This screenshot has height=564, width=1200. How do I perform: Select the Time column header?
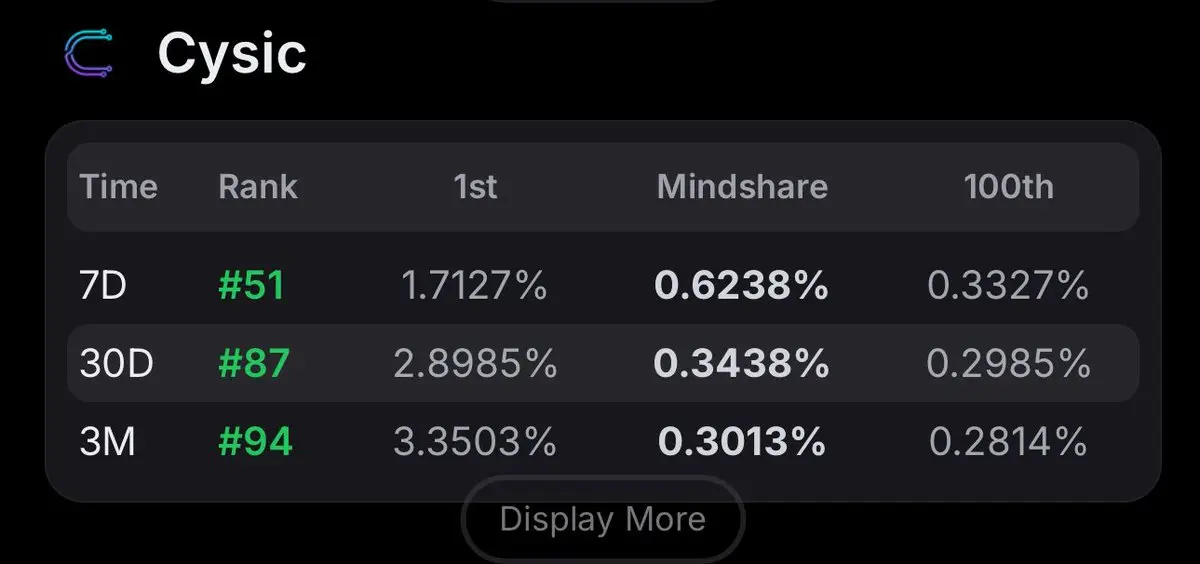pos(119,187)
